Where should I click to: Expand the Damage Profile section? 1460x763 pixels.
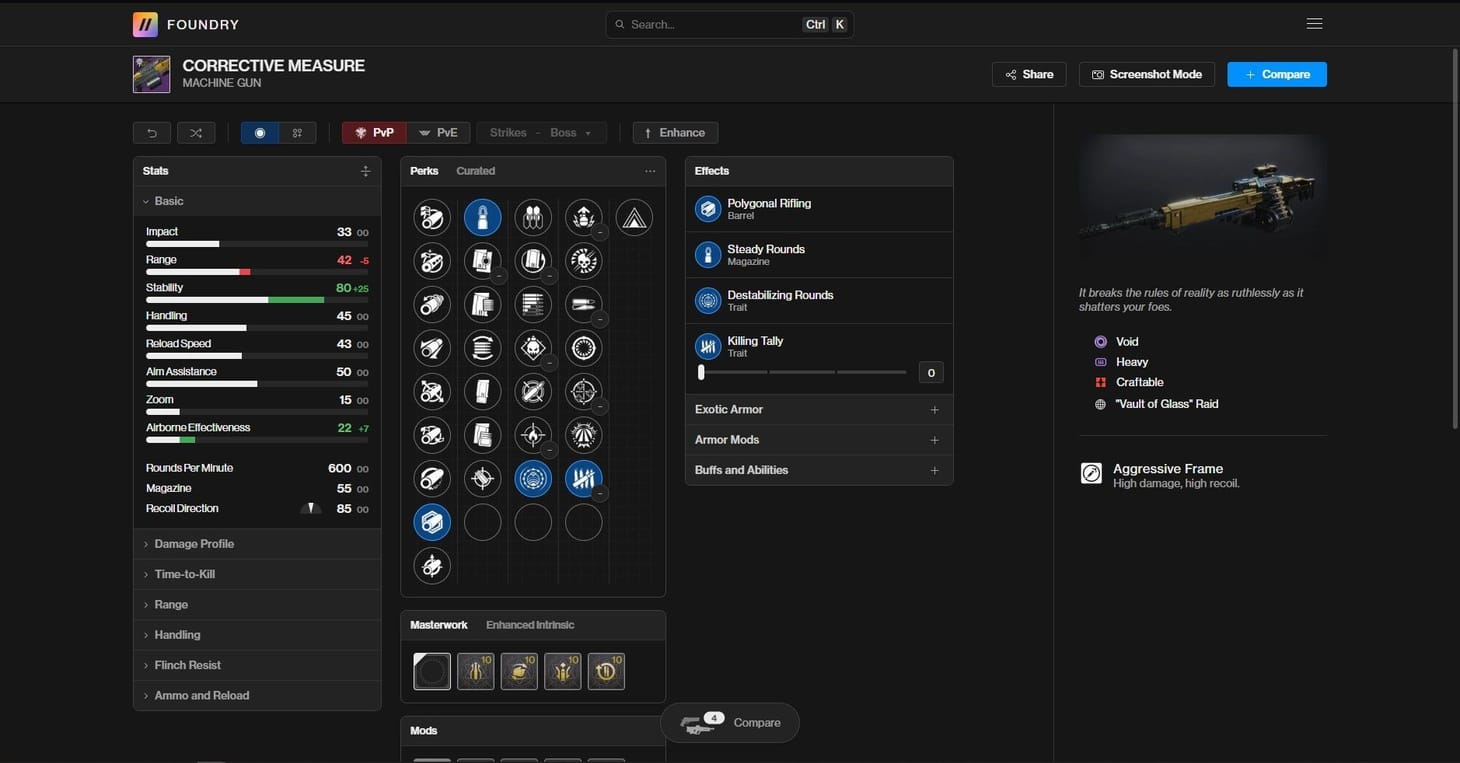194,543
